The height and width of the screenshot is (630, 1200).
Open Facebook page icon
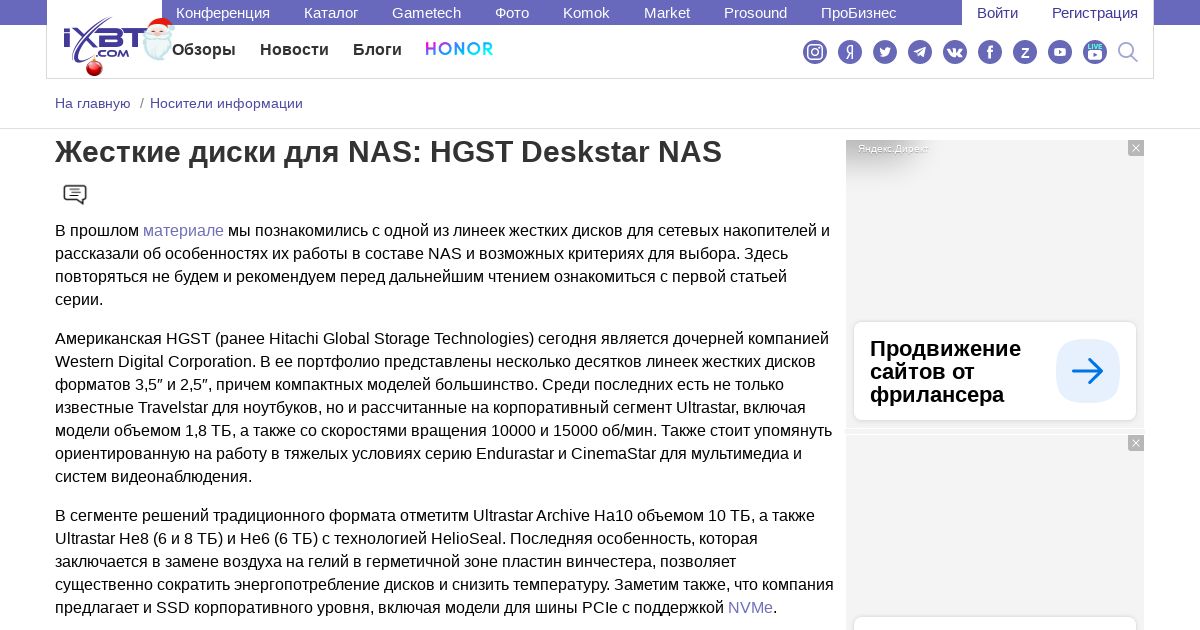click(x=990, y=52)
